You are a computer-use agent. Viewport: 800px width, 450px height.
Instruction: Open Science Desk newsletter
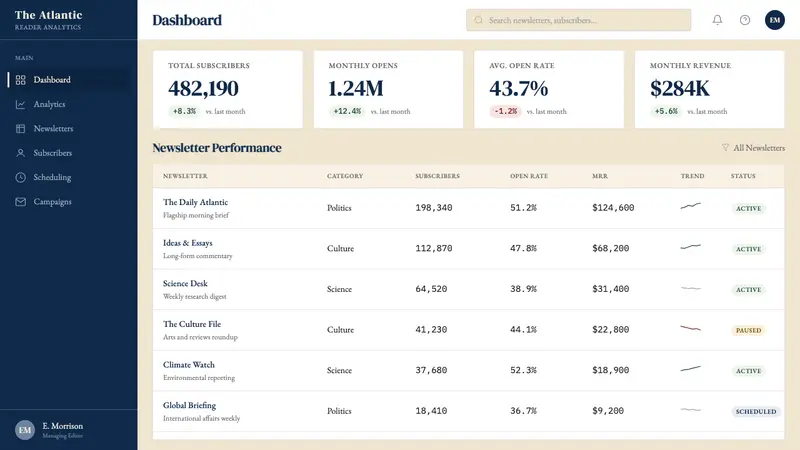tap(185, 283)
